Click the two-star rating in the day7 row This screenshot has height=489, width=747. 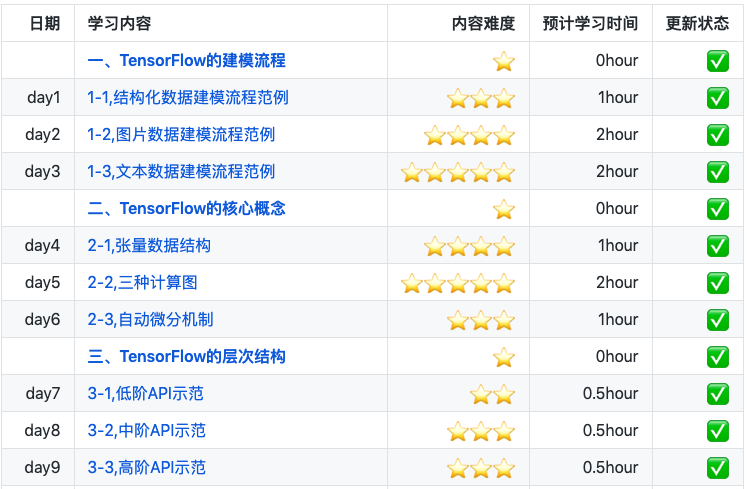(x=493, y=394)
